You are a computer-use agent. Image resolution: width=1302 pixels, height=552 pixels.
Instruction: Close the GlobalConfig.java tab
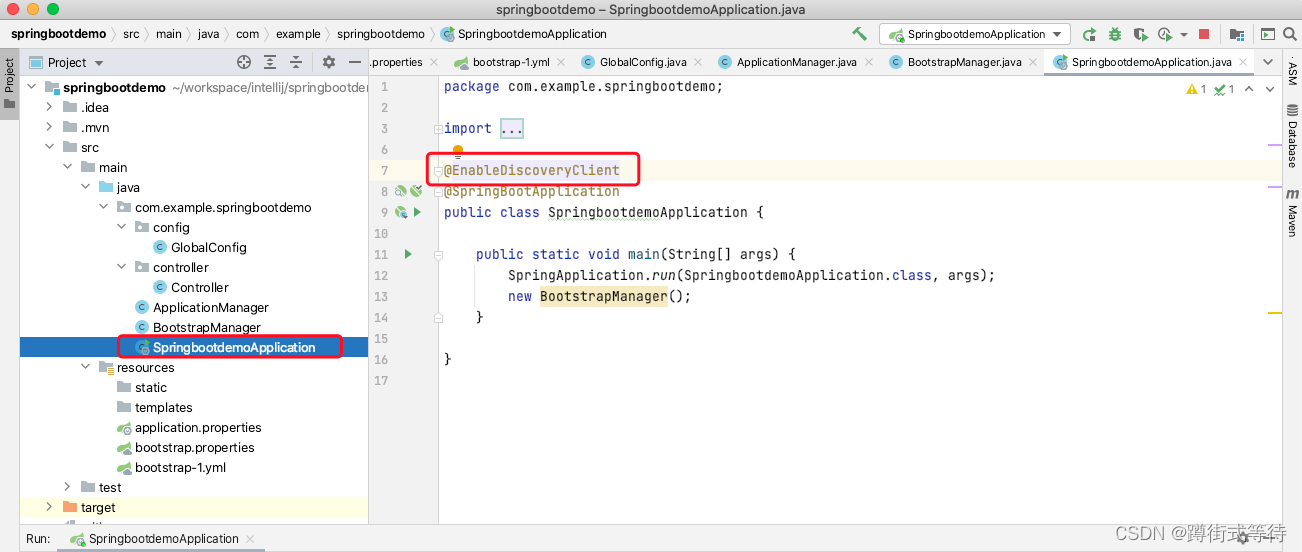[x=696, y=62]
